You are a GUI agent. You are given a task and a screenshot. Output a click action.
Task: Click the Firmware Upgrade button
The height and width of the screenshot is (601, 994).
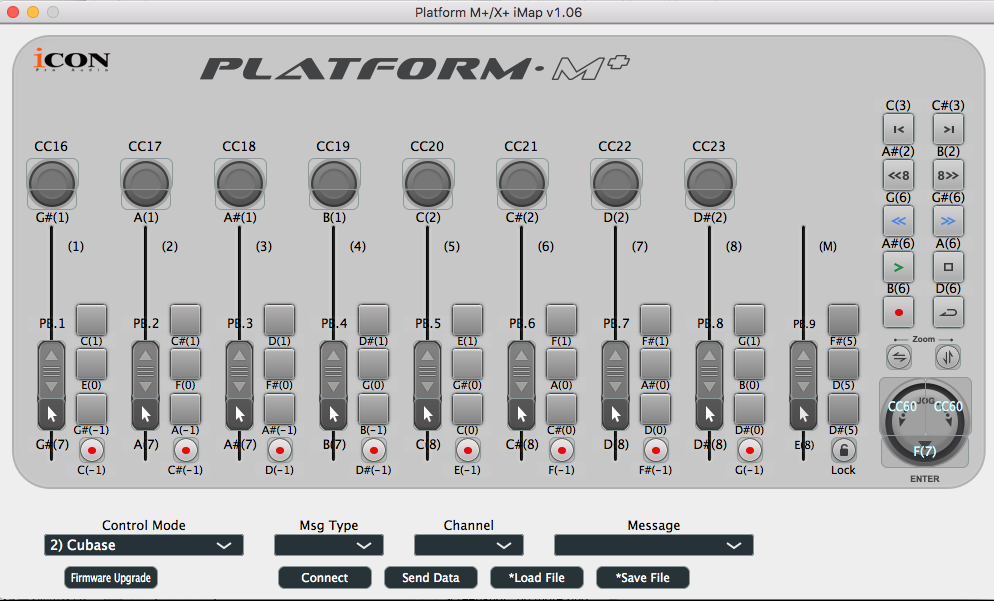[x=111, y=578]
